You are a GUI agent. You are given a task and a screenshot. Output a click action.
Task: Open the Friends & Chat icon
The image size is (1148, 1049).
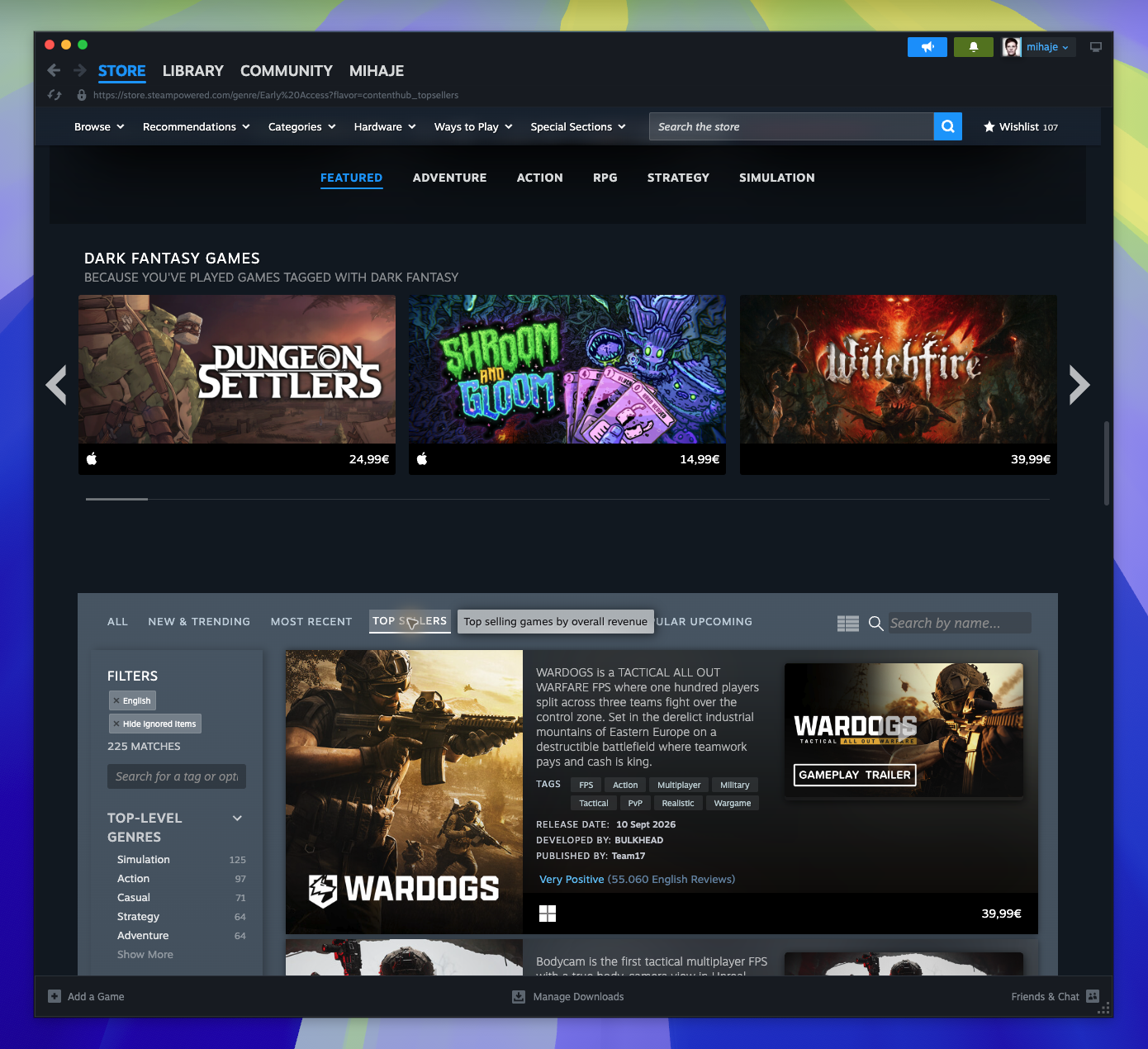[1093, 996]
